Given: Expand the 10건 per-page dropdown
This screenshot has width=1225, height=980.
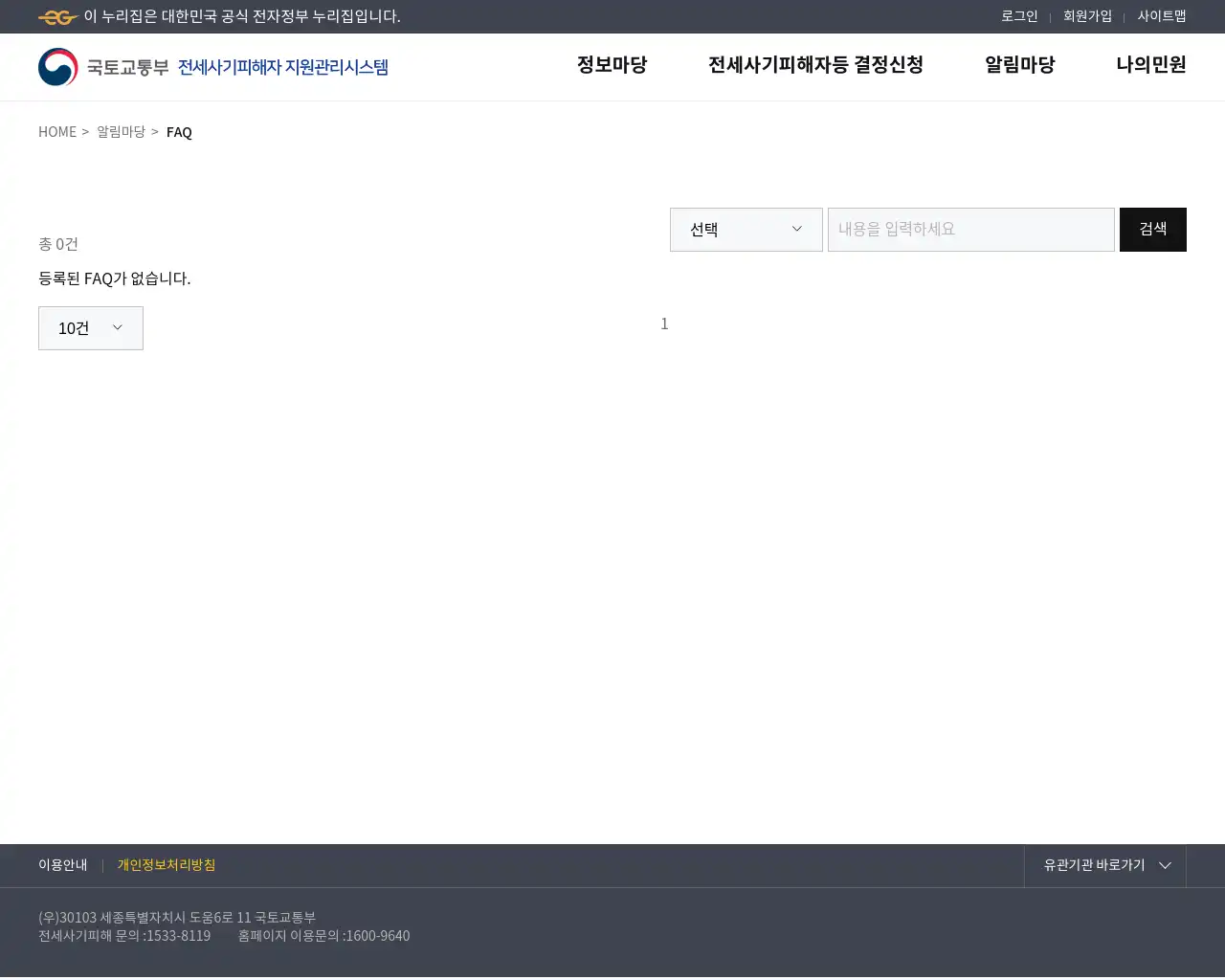Looking at the screenshot, I should pos(91,328).
